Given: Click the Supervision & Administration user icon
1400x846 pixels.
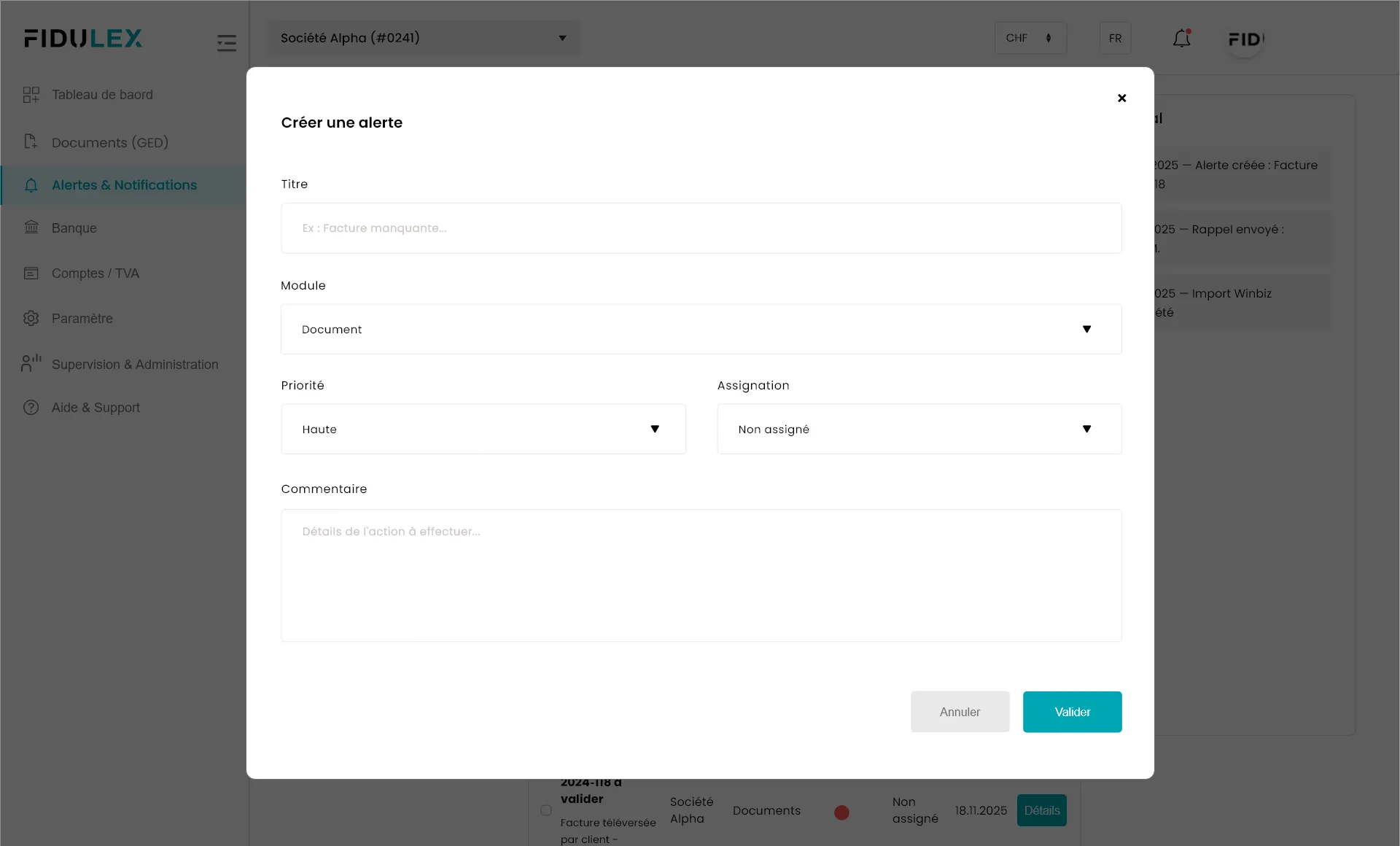Looking at the screenshot, I should click(x=31, y=363).
